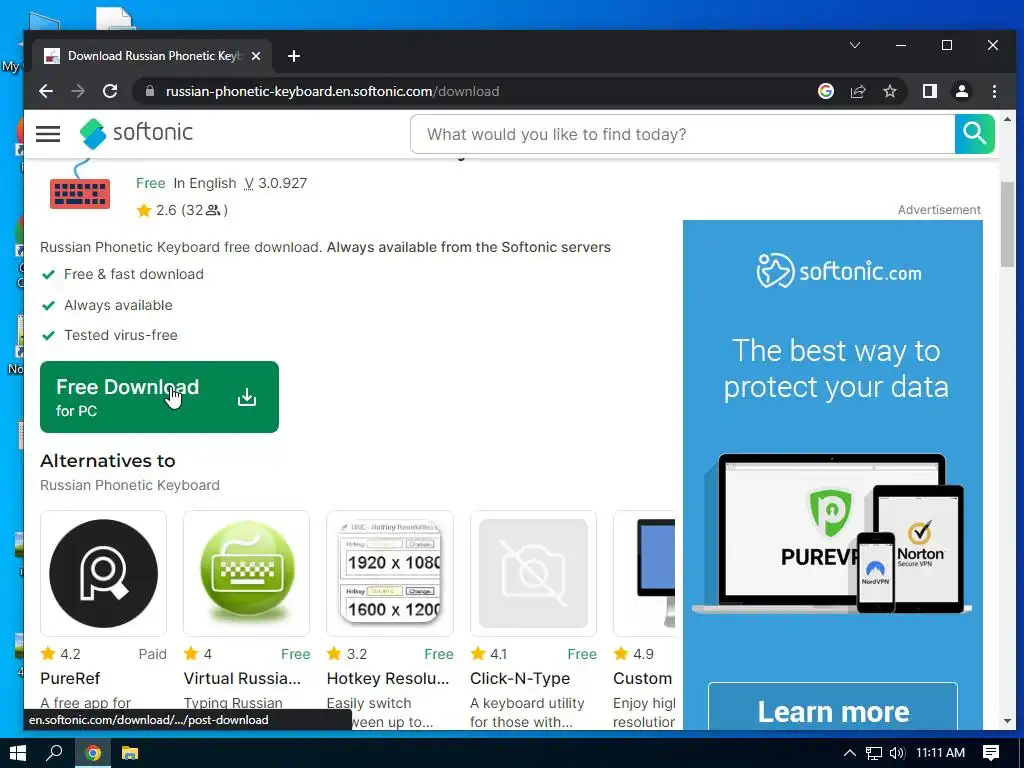The image size is (1024, 768).
Task: Click the page scrollbar up arrow
Action: [1007, 120]
